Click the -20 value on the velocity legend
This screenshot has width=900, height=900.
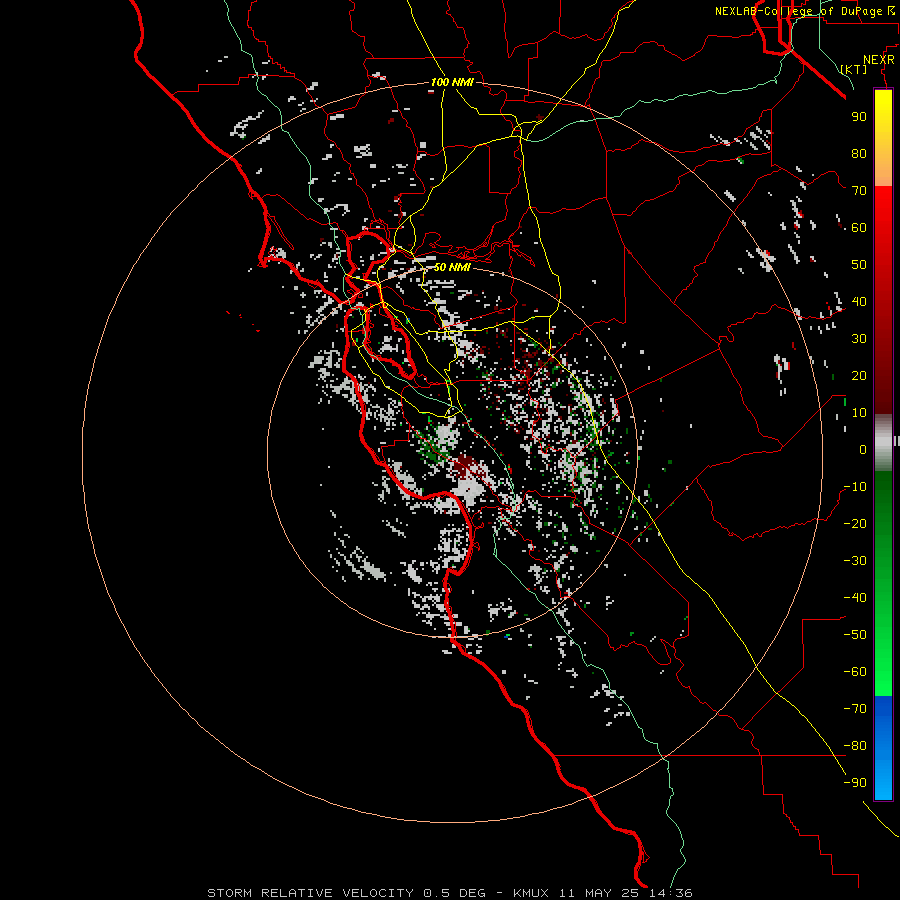pos(855,523)
